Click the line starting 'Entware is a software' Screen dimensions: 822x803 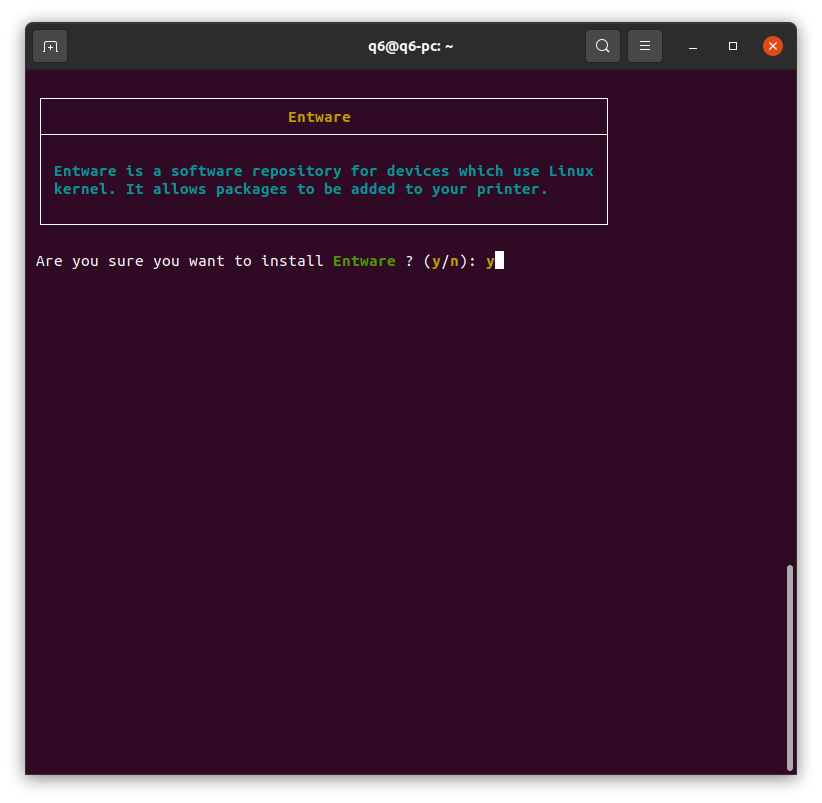(x=323, y=171)
